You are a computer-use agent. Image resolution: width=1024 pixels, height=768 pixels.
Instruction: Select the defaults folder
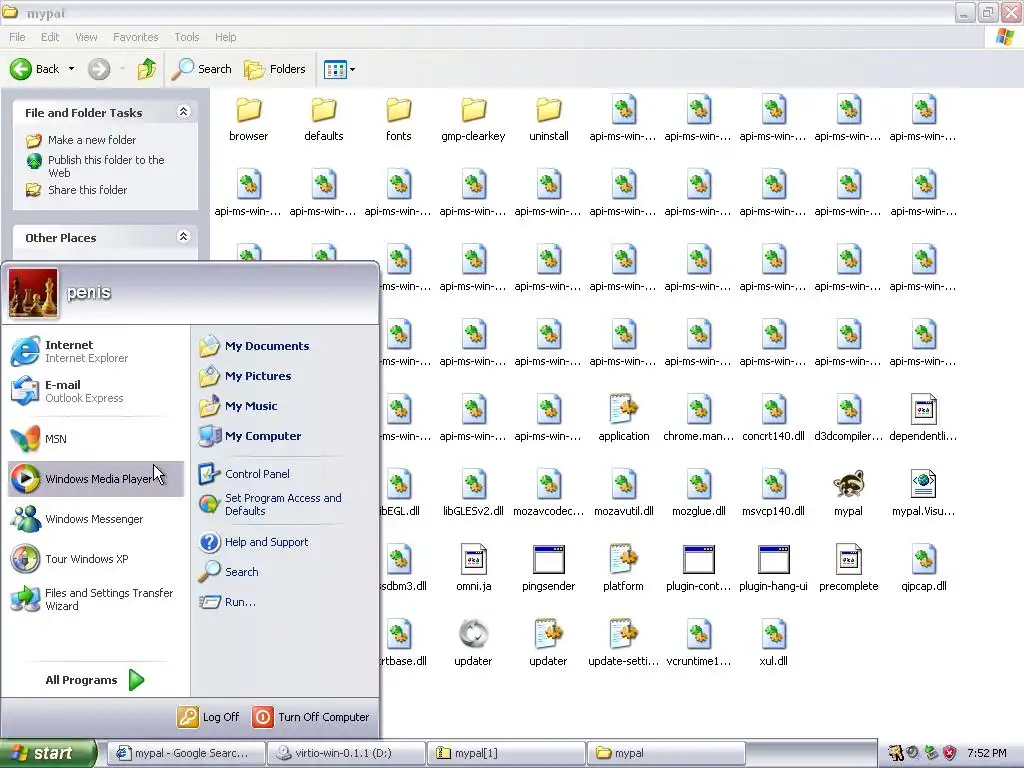coord(324,119)
